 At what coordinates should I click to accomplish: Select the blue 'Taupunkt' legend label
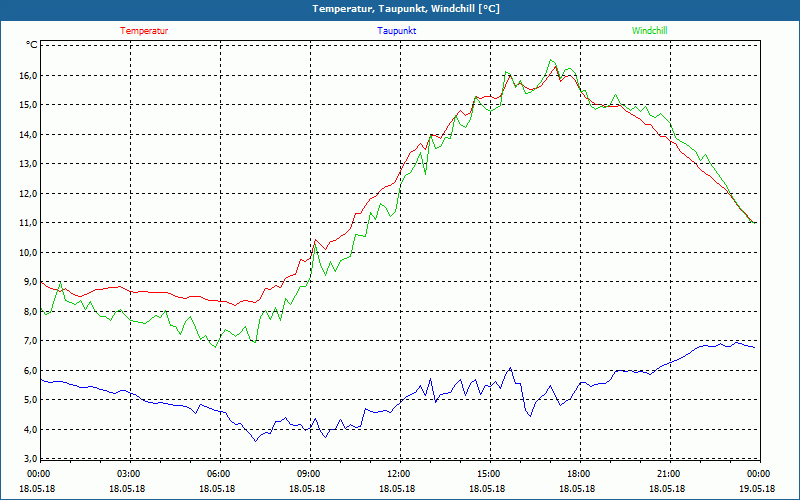[x=397, y=31]
